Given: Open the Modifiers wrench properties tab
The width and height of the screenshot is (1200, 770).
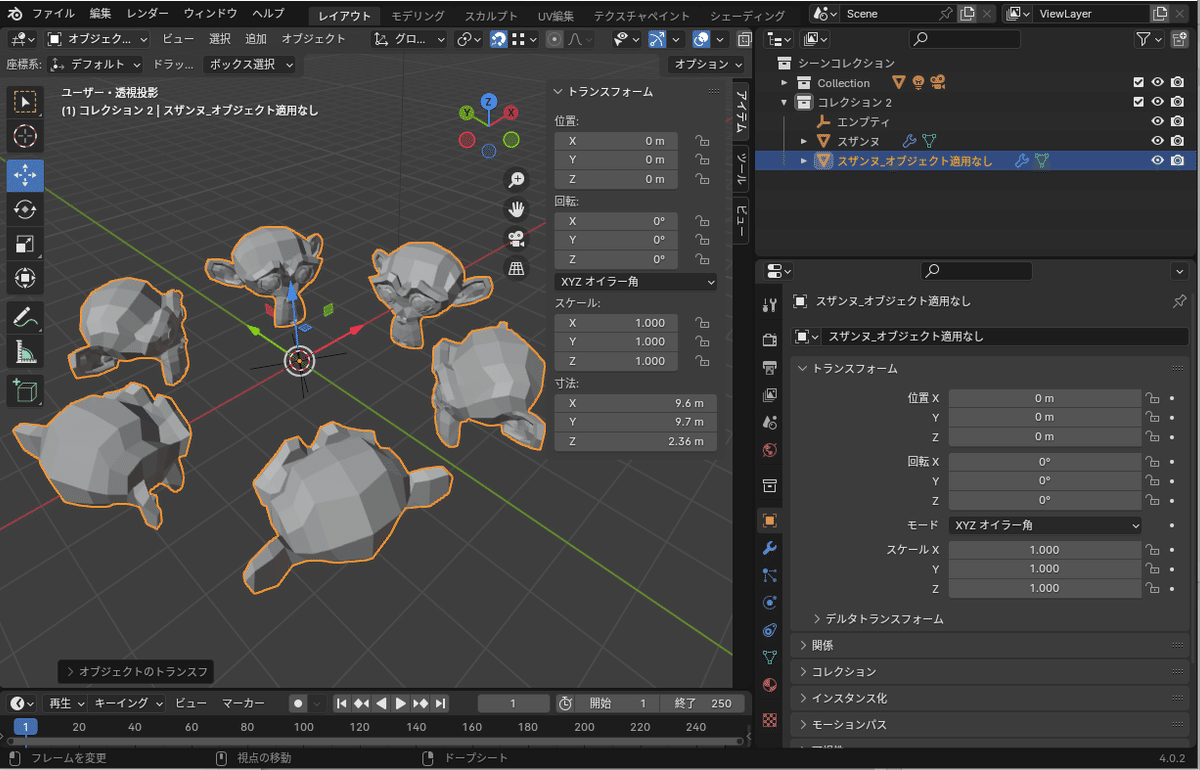Looking at the screenshot, I should click(769, 548).
